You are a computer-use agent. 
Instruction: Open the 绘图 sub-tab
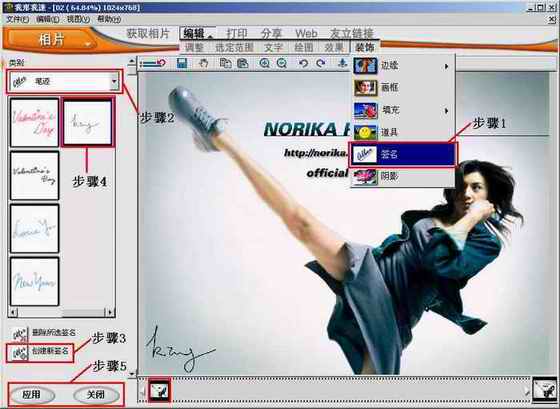tap(304, 47)
